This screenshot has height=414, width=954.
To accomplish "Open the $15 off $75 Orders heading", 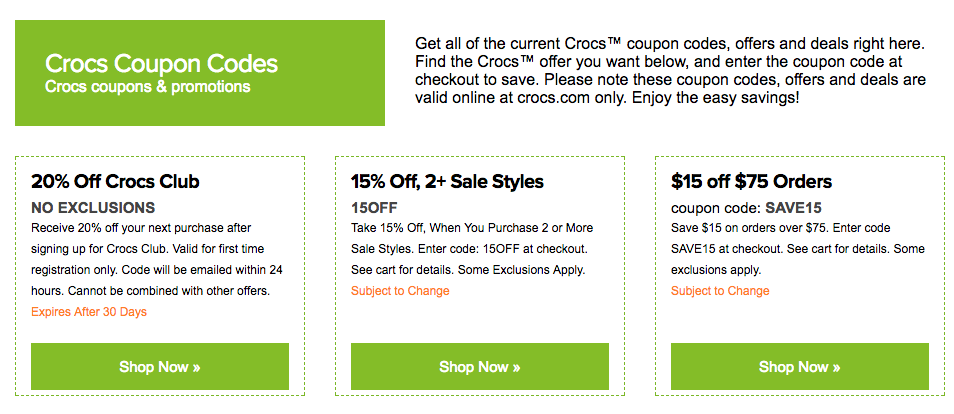I will click(x=751, y=182).
